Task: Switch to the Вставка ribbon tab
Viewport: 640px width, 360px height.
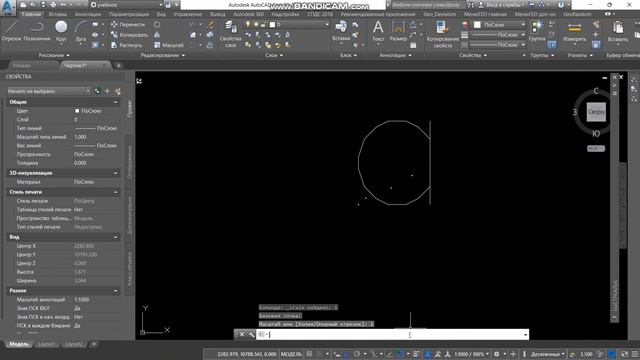Action: coord(58,14)
